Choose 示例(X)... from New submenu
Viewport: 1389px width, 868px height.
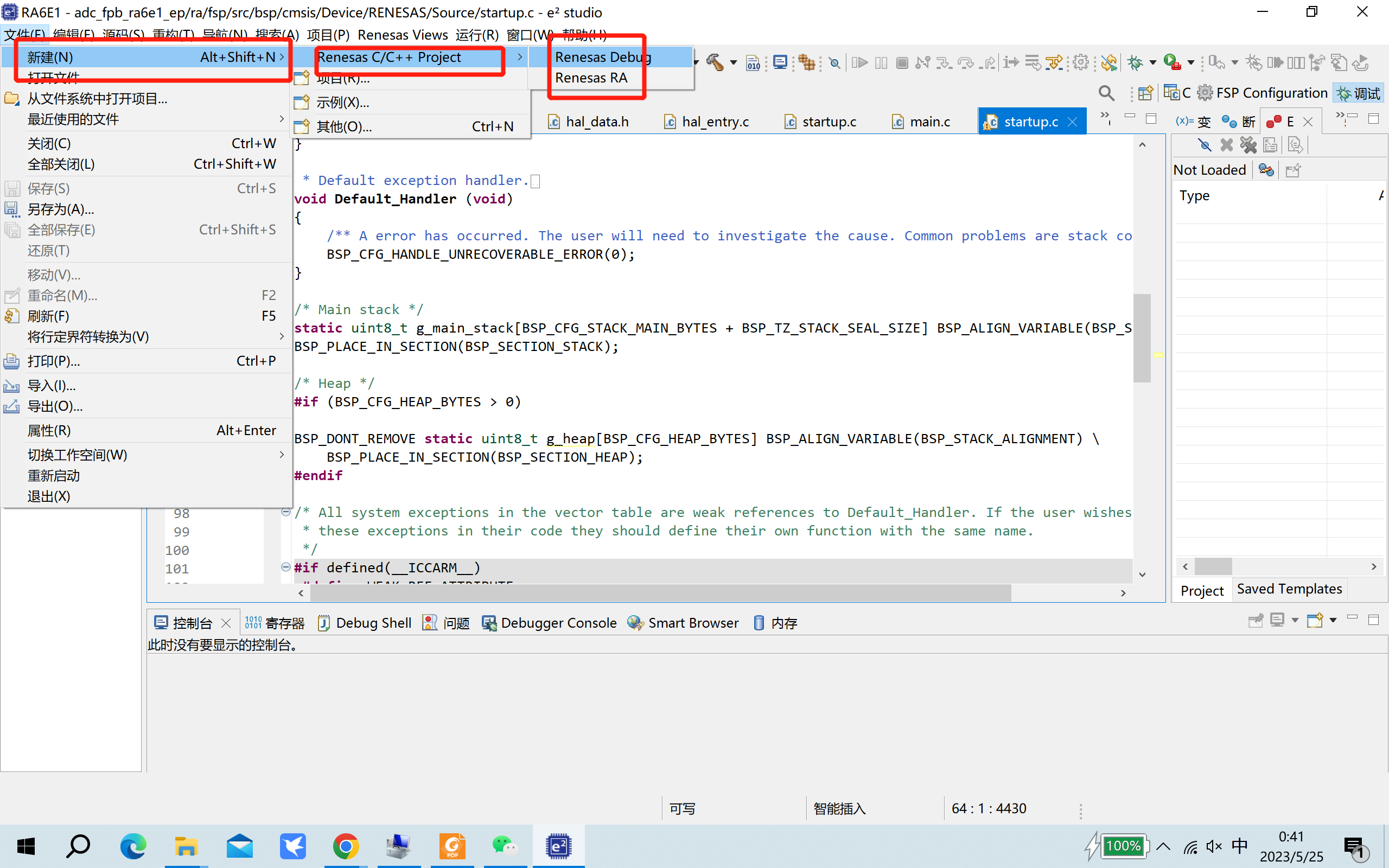click(x=410, y=102)
